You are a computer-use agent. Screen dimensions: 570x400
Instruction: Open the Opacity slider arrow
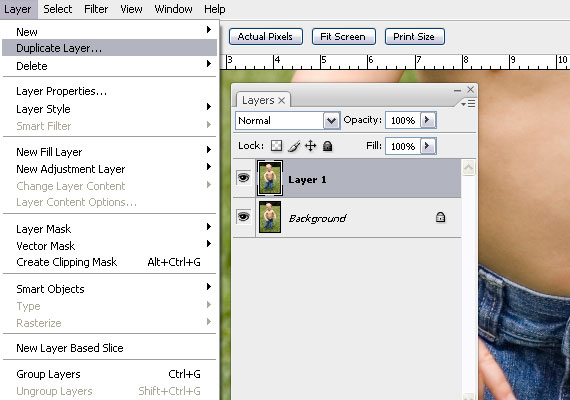point(428,120)
